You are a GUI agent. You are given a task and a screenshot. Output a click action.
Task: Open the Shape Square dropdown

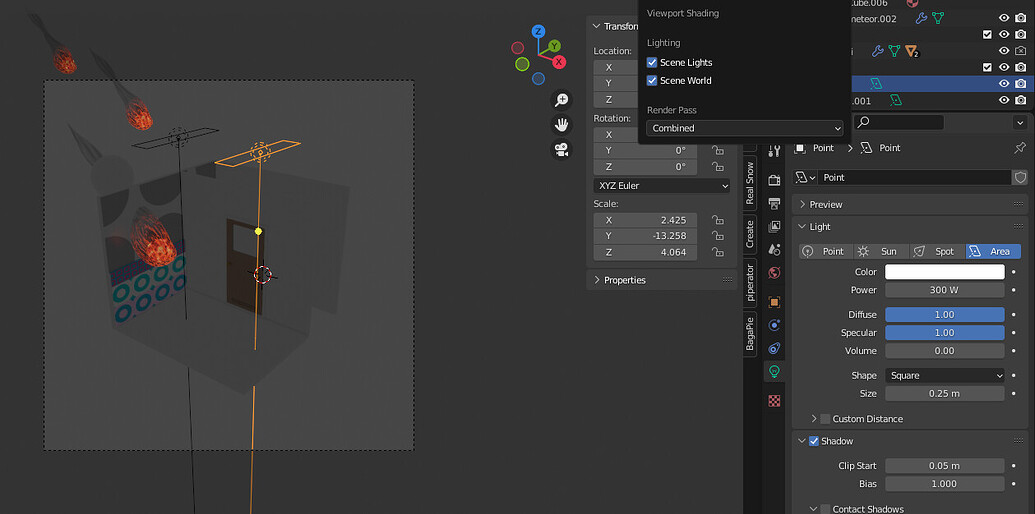(x=945, y=375)
